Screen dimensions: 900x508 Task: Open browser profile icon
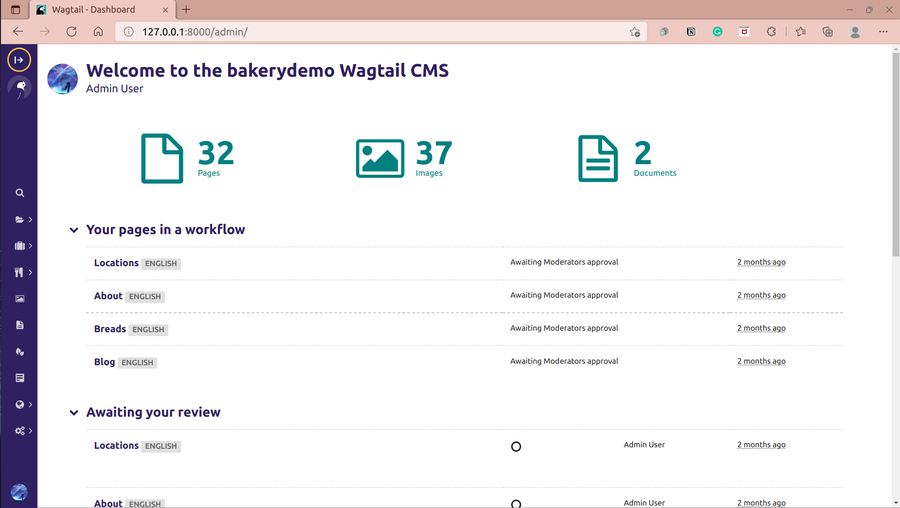pyautogui.click(x=855, y=32)
